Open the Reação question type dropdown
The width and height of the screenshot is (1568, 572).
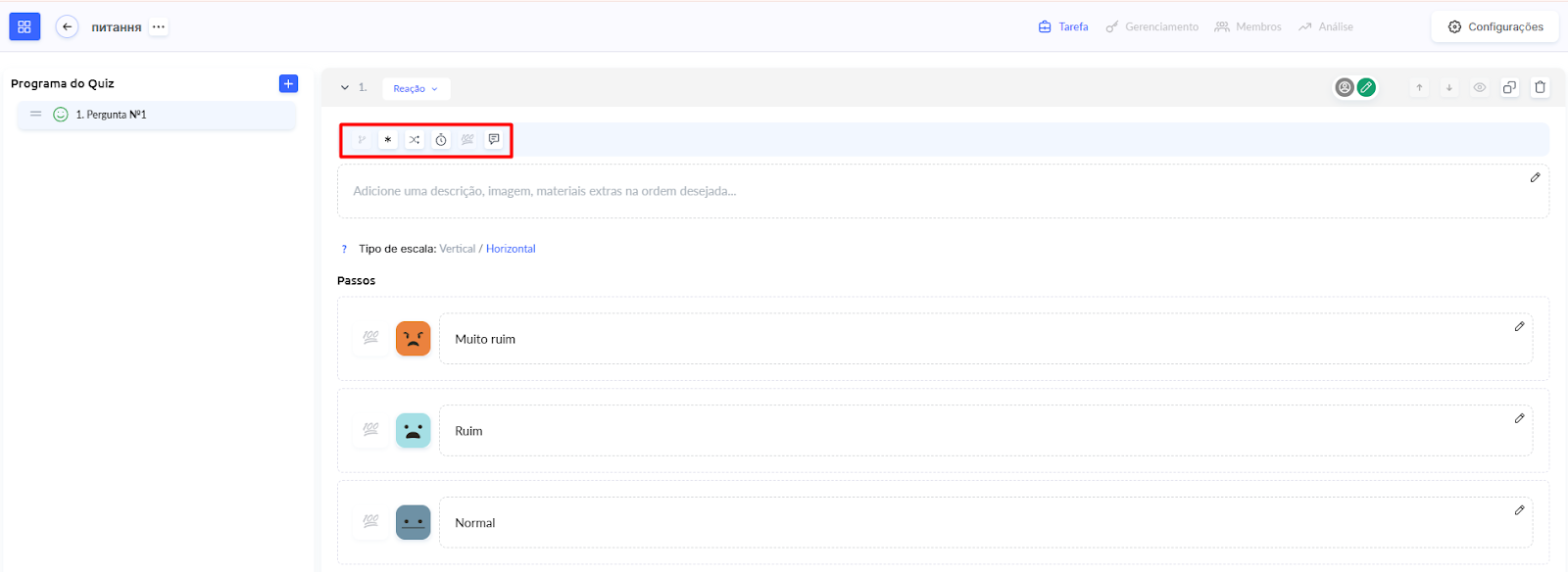(416, 88)
